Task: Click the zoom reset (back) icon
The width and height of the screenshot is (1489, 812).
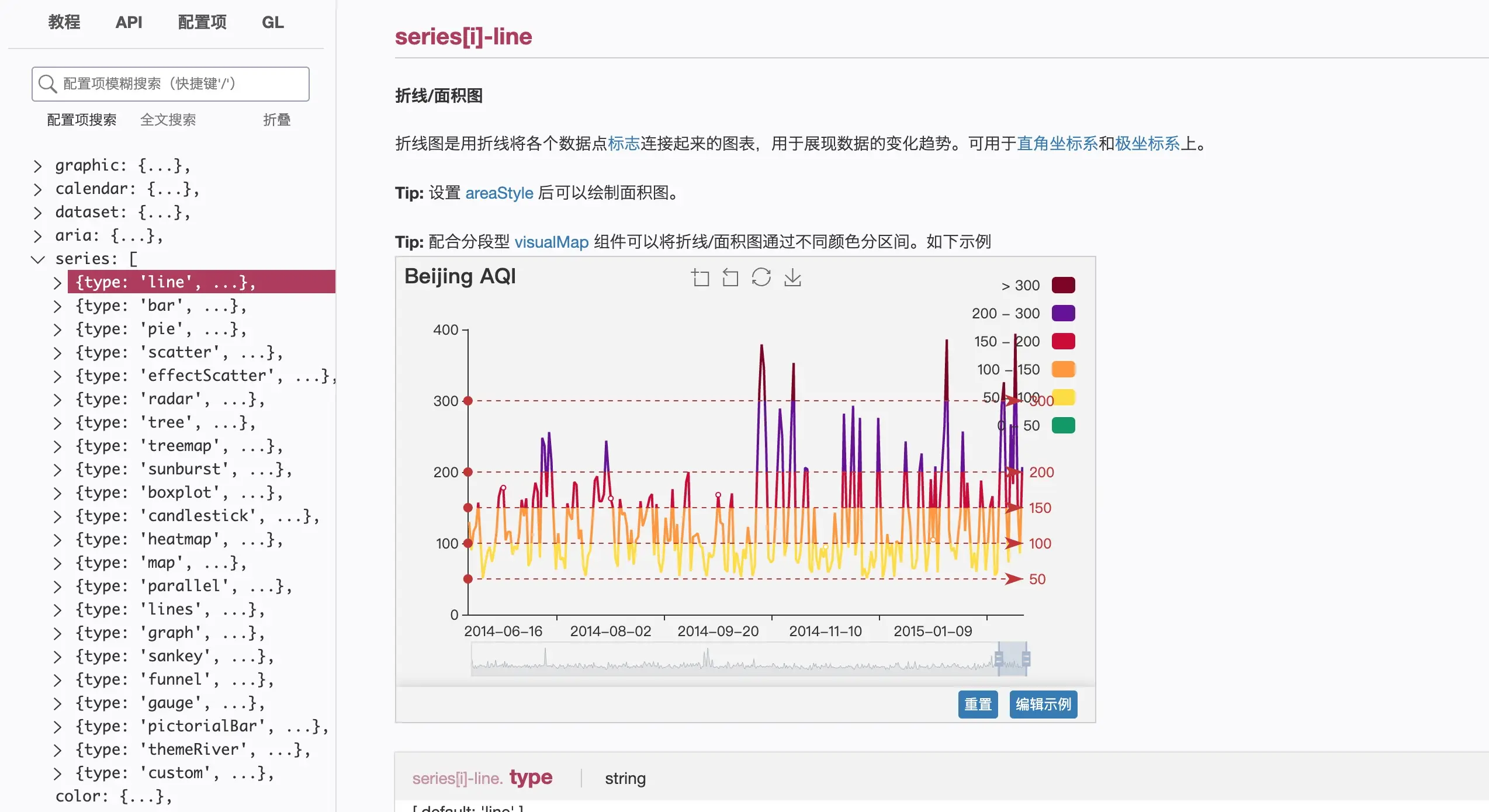Action: tap(730, 277)
